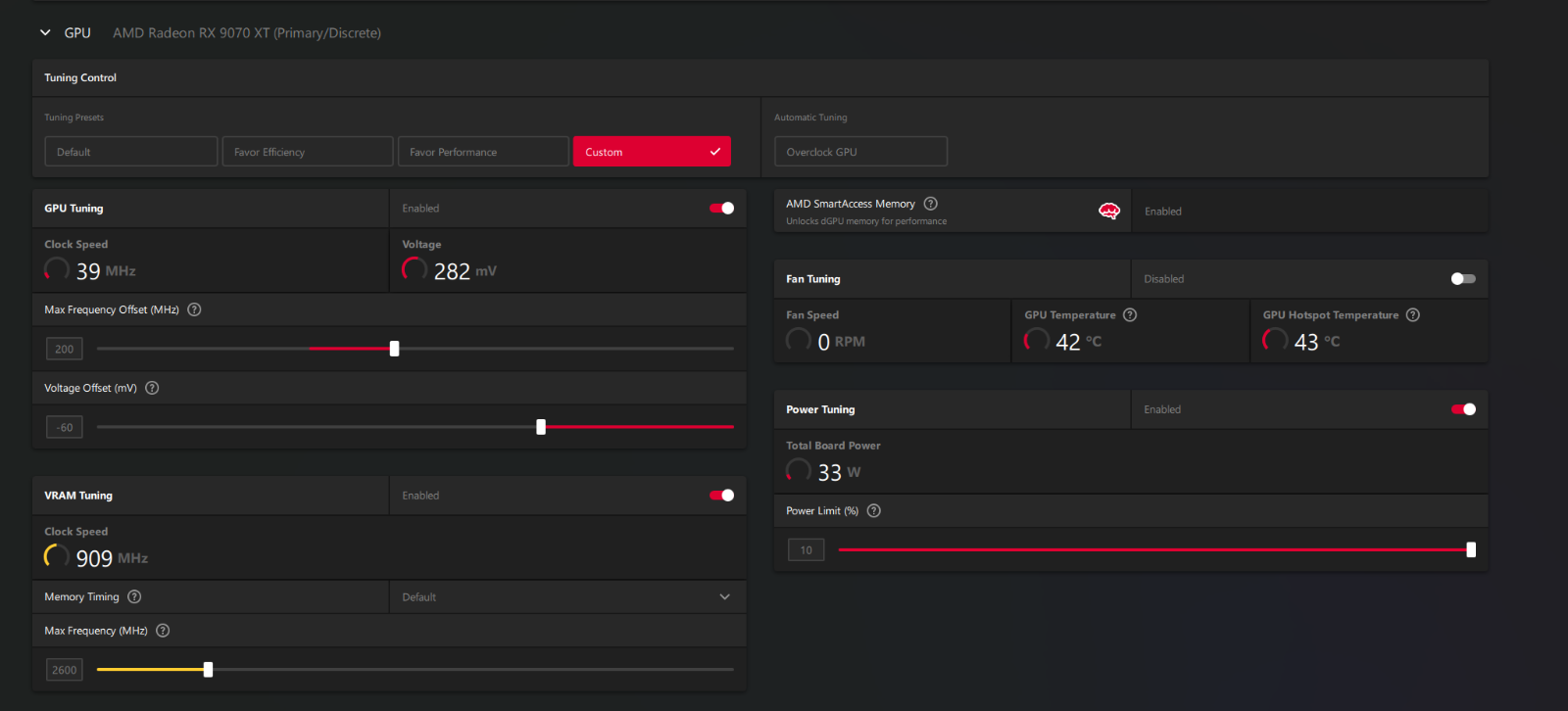
Task: Click the Power Limit slider handle
Action: coord(1471,550)
